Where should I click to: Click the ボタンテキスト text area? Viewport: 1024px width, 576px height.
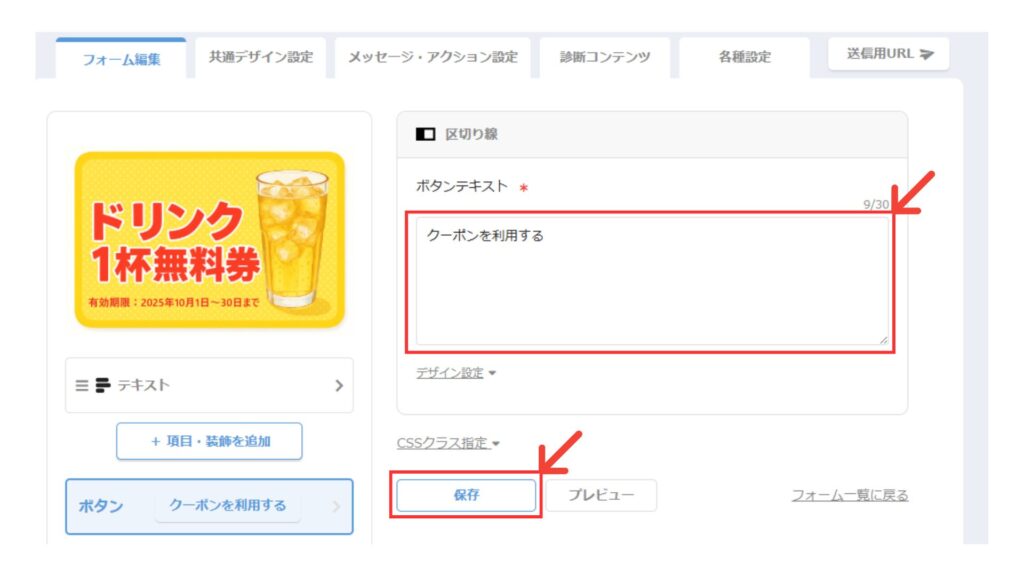pyautogui.click(x=652, y=281)
